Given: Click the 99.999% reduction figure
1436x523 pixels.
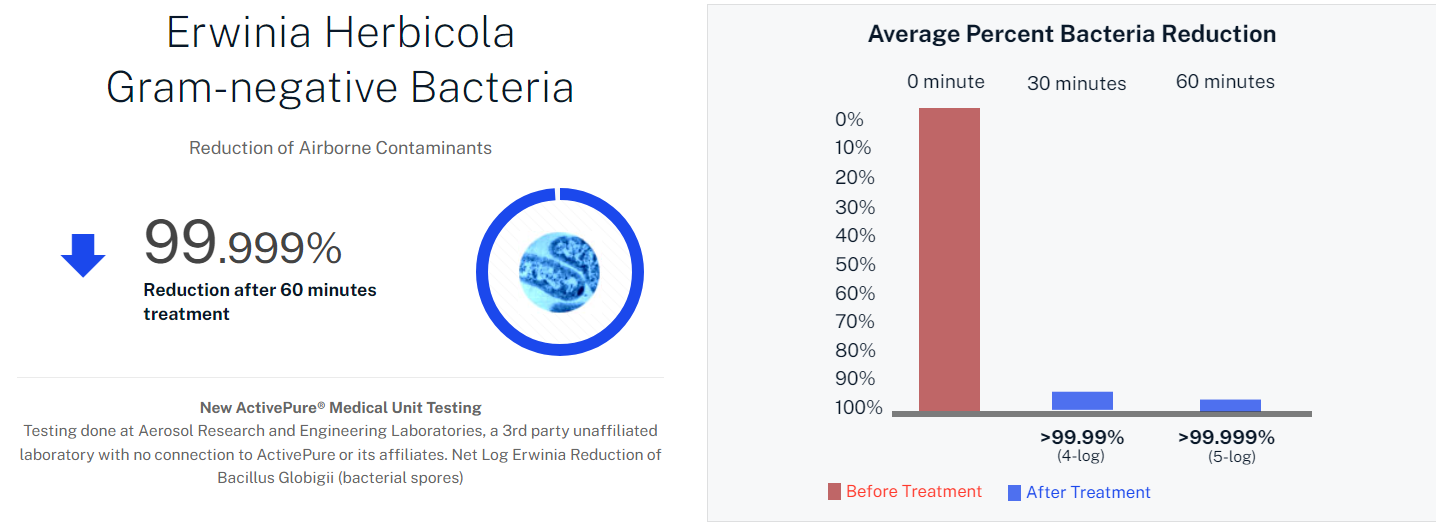Looking at the screenshot, I should point(243,243).
